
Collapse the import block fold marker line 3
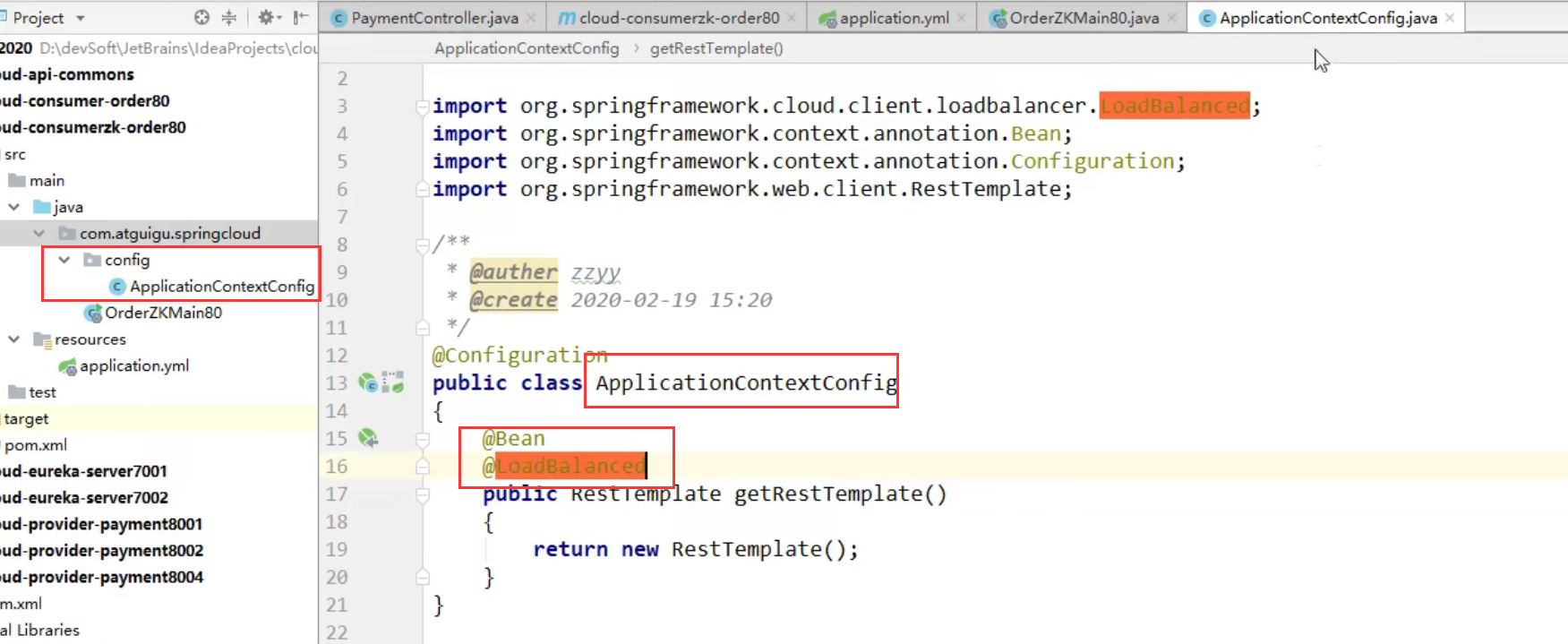tap(423, 107)
